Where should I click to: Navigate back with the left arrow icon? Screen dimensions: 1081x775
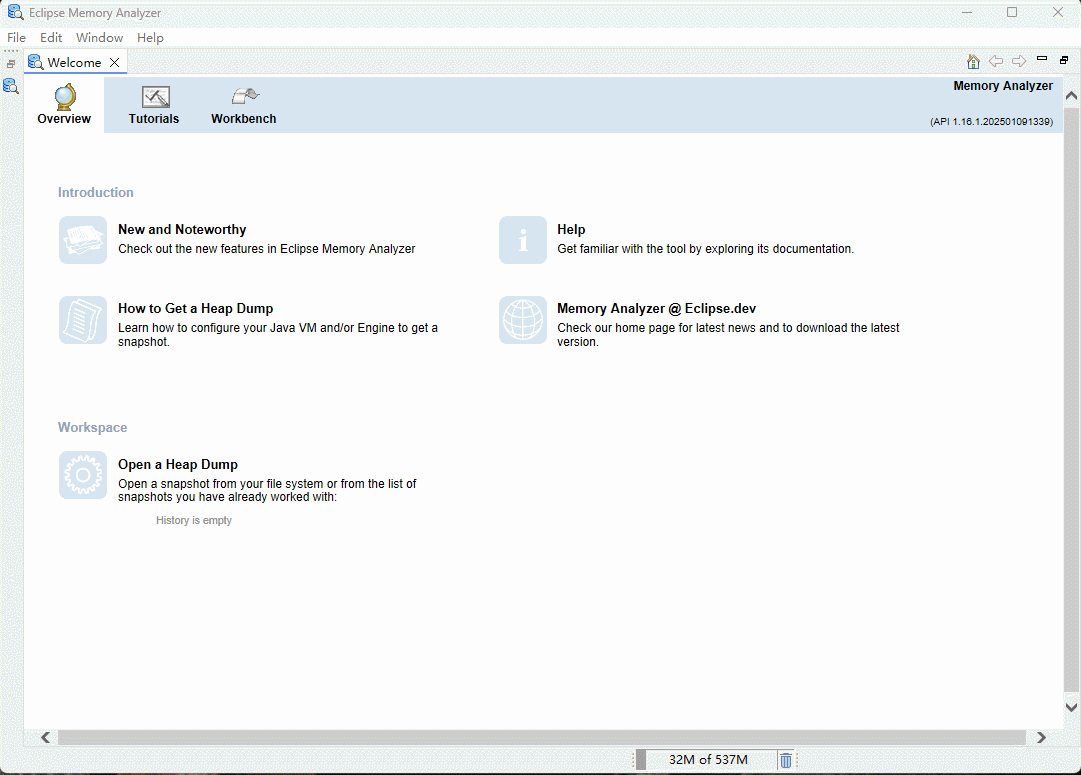(x=996, y=61)
